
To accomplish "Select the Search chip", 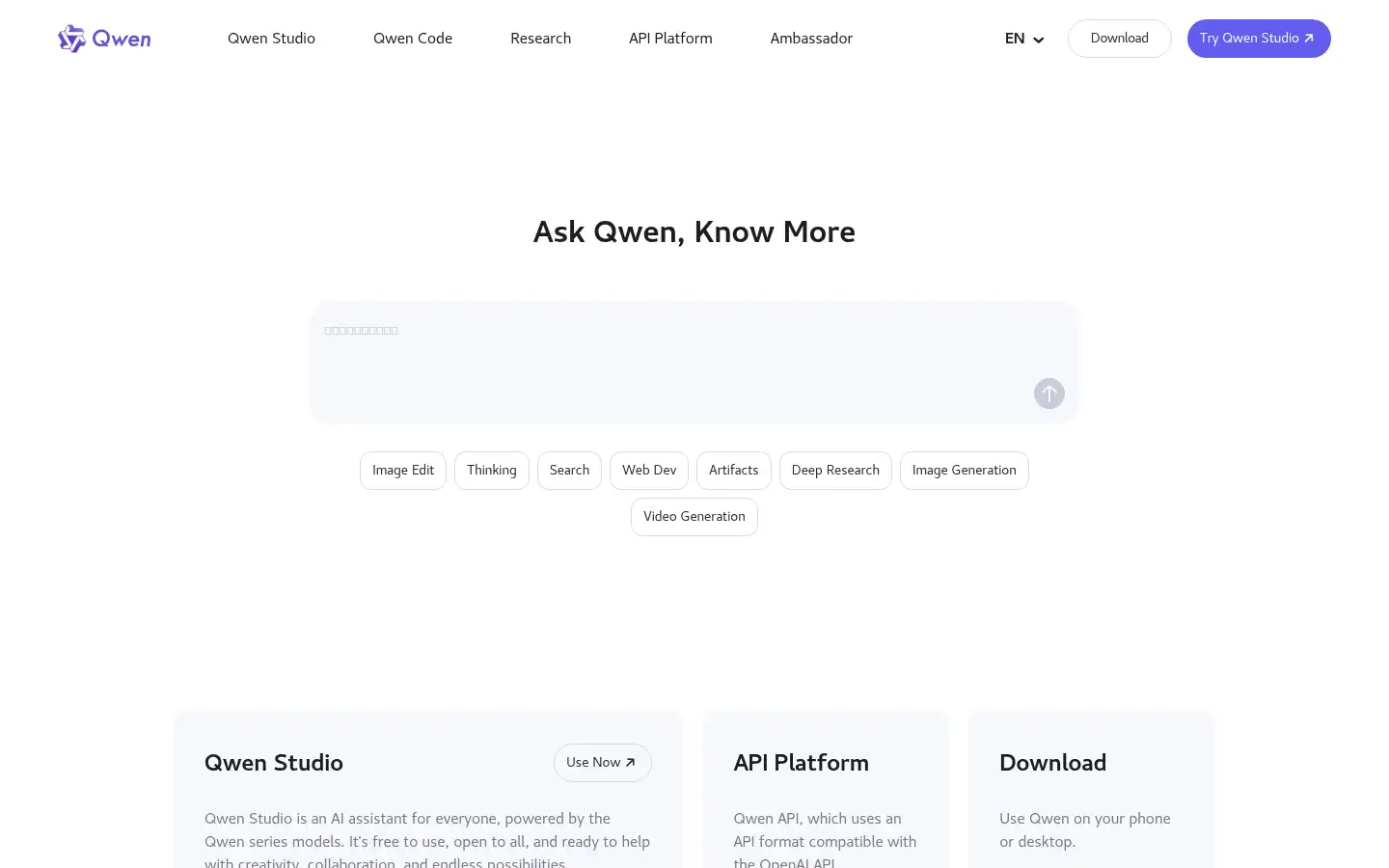I will (x=569, y=471).
